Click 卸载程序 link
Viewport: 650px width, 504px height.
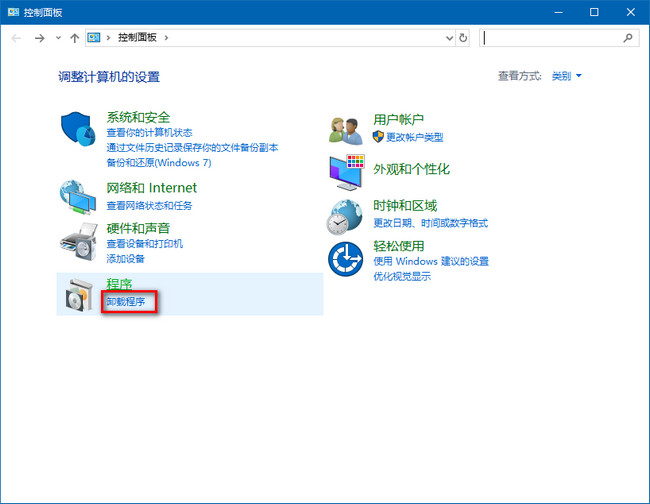[126, 302]
